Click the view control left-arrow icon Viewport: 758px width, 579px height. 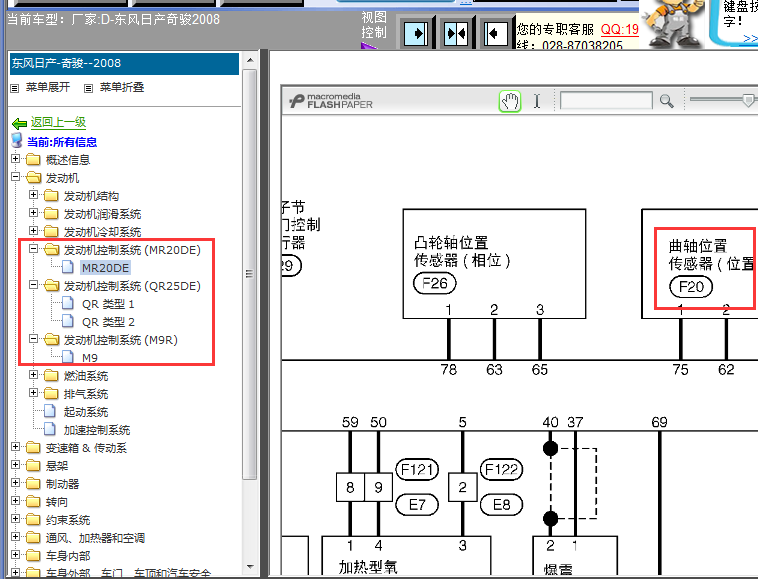coord(496,33)
